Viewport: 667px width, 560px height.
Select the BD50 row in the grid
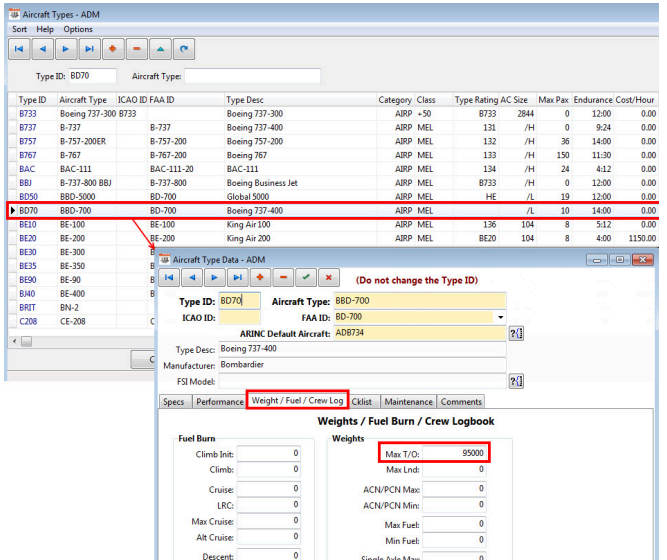[x=333, y=197]
